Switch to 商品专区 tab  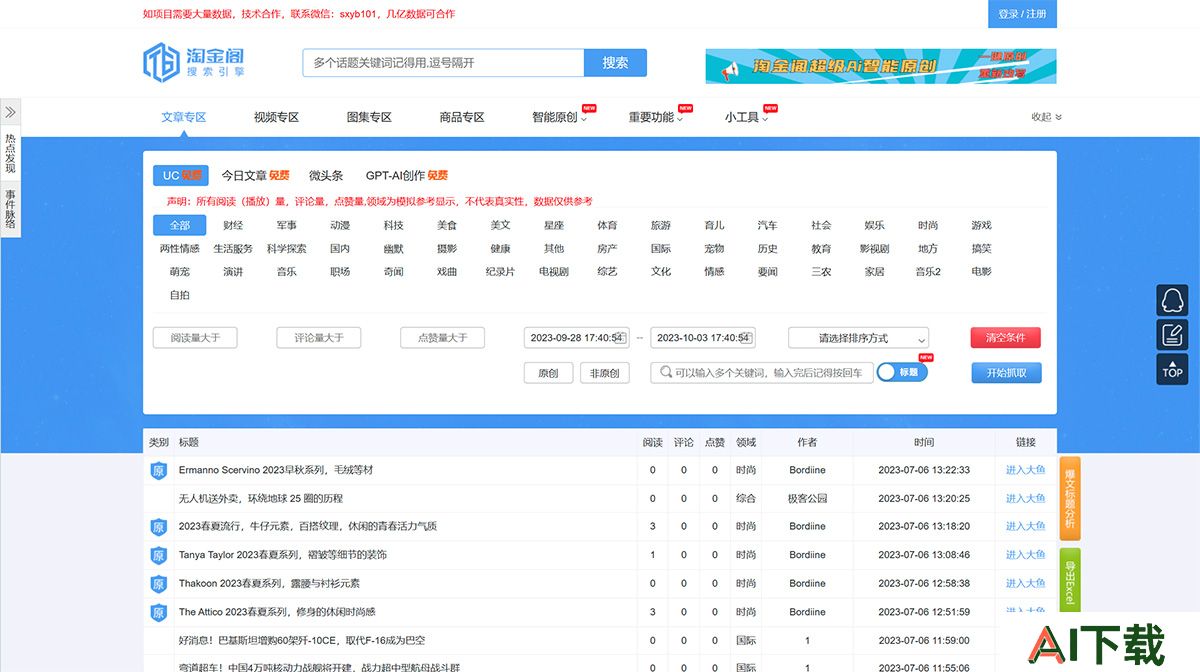coord(462,117)
